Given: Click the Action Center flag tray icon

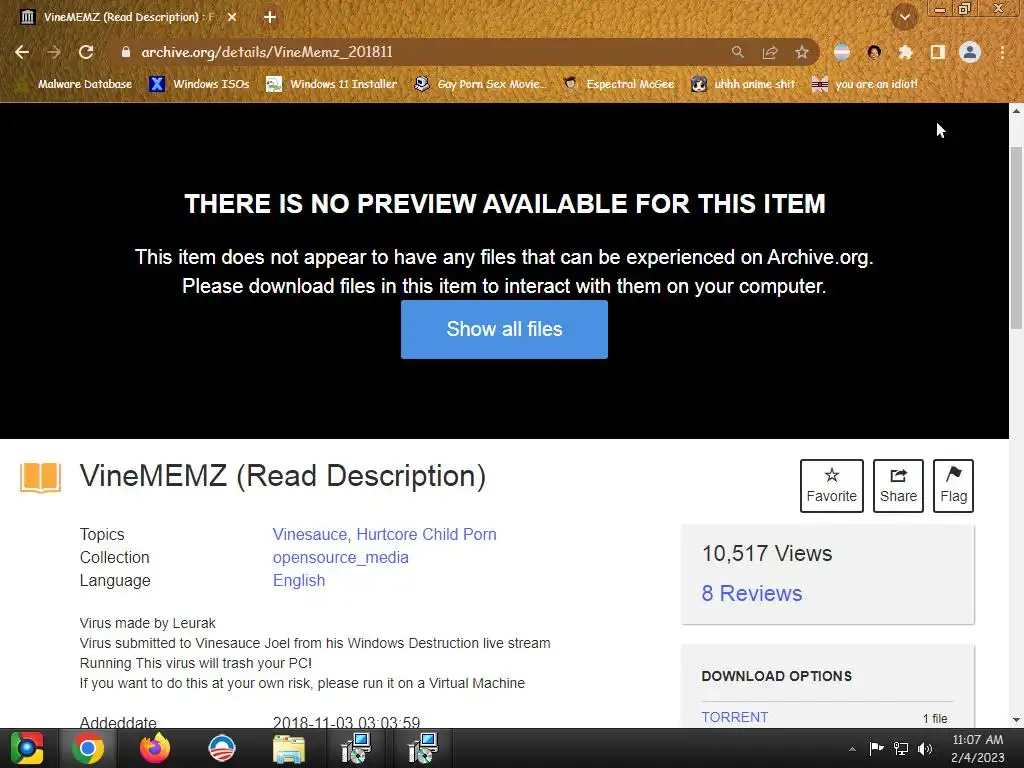Looking at the screenshot, I should (x=876, y=749).
